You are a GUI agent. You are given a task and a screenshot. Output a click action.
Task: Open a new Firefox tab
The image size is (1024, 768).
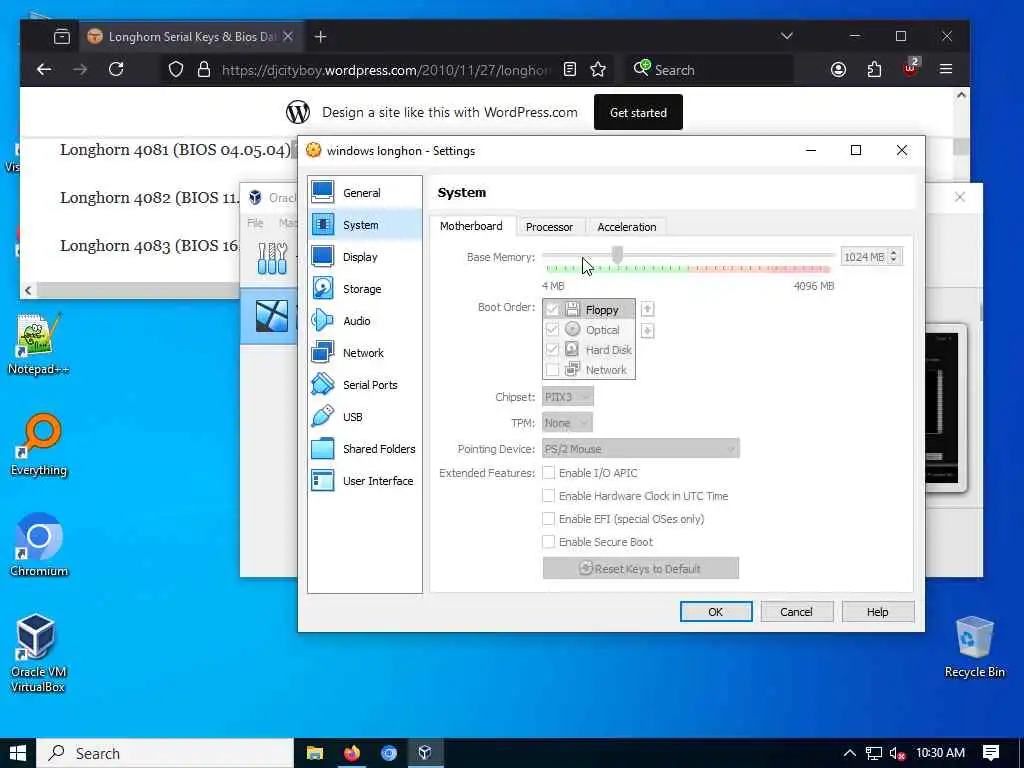pyautogui.click(x=320, y=37)
